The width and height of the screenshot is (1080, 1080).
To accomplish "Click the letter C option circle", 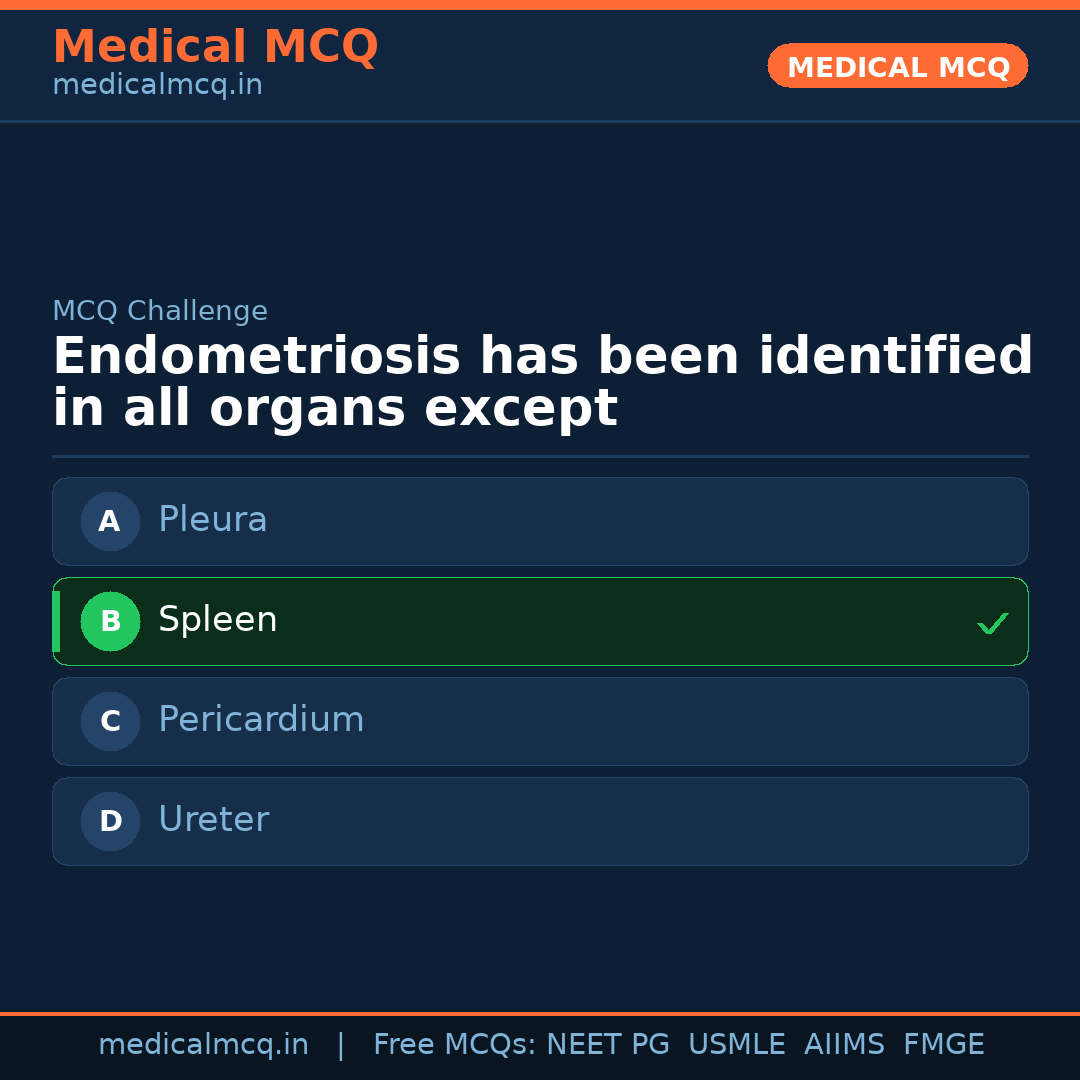I will coord(110,721).
